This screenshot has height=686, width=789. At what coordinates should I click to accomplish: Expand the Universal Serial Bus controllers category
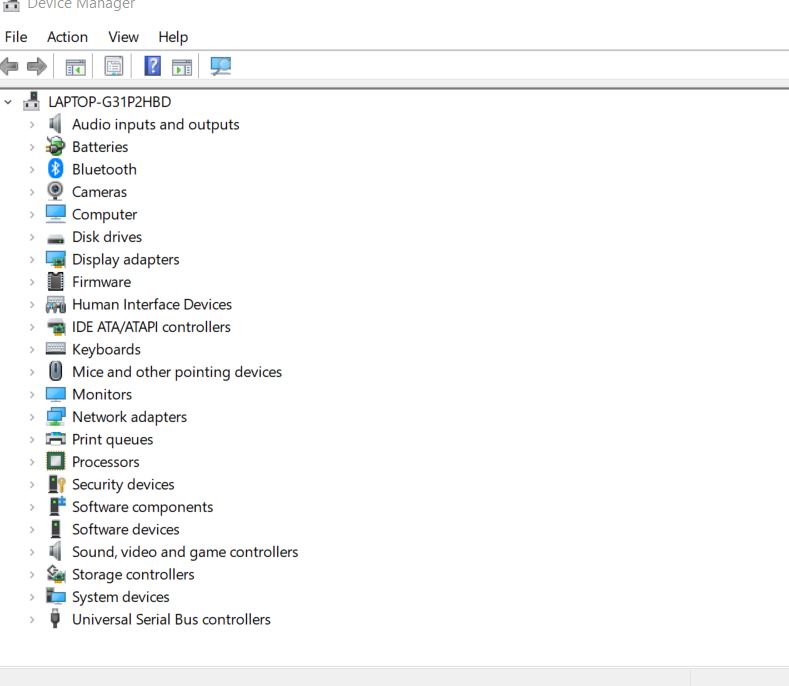[x=32, y=620]
